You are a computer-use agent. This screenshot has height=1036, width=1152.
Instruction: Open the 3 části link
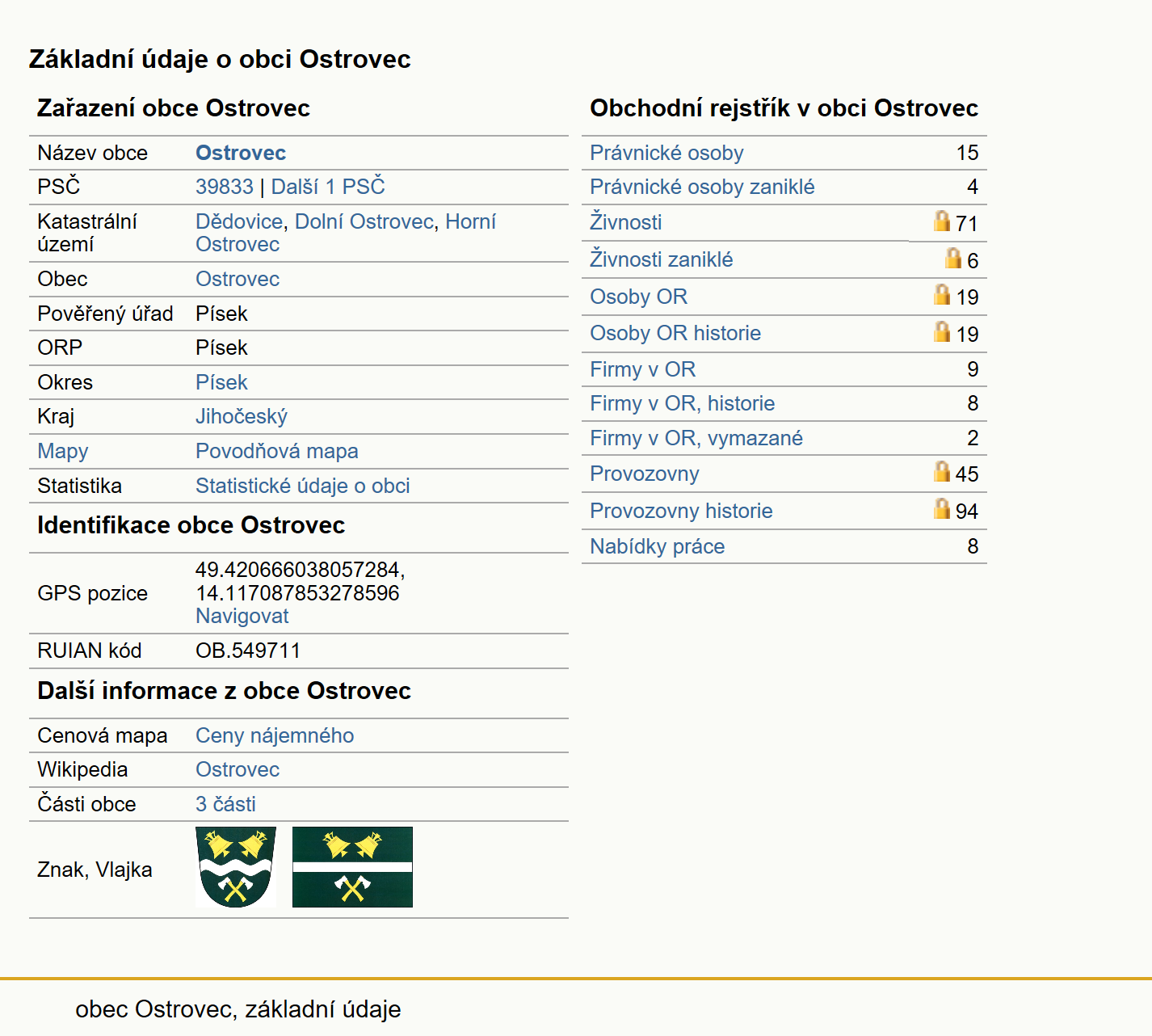[x=225, y=804]
